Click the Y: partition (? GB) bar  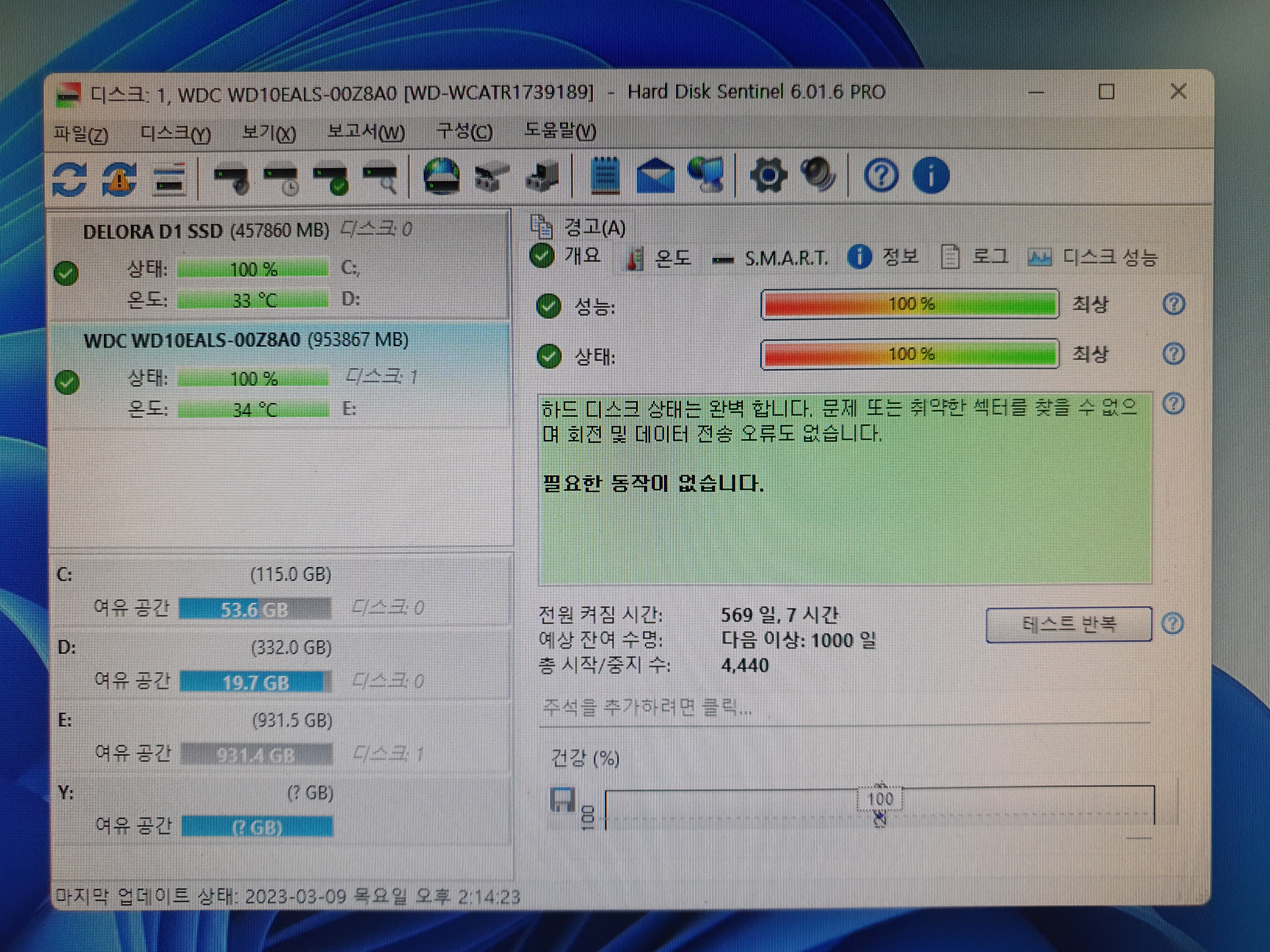257,827
